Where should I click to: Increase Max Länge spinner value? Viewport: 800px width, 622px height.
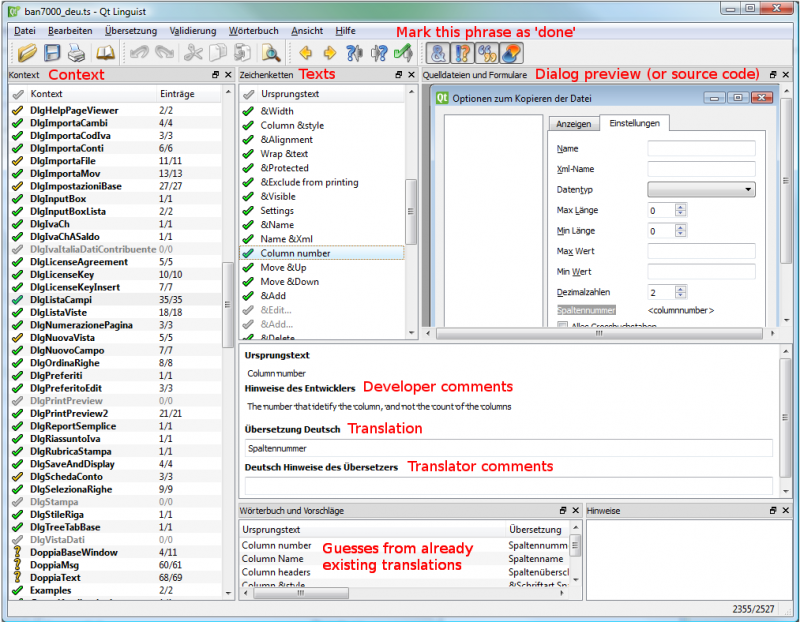pos(681,207)
